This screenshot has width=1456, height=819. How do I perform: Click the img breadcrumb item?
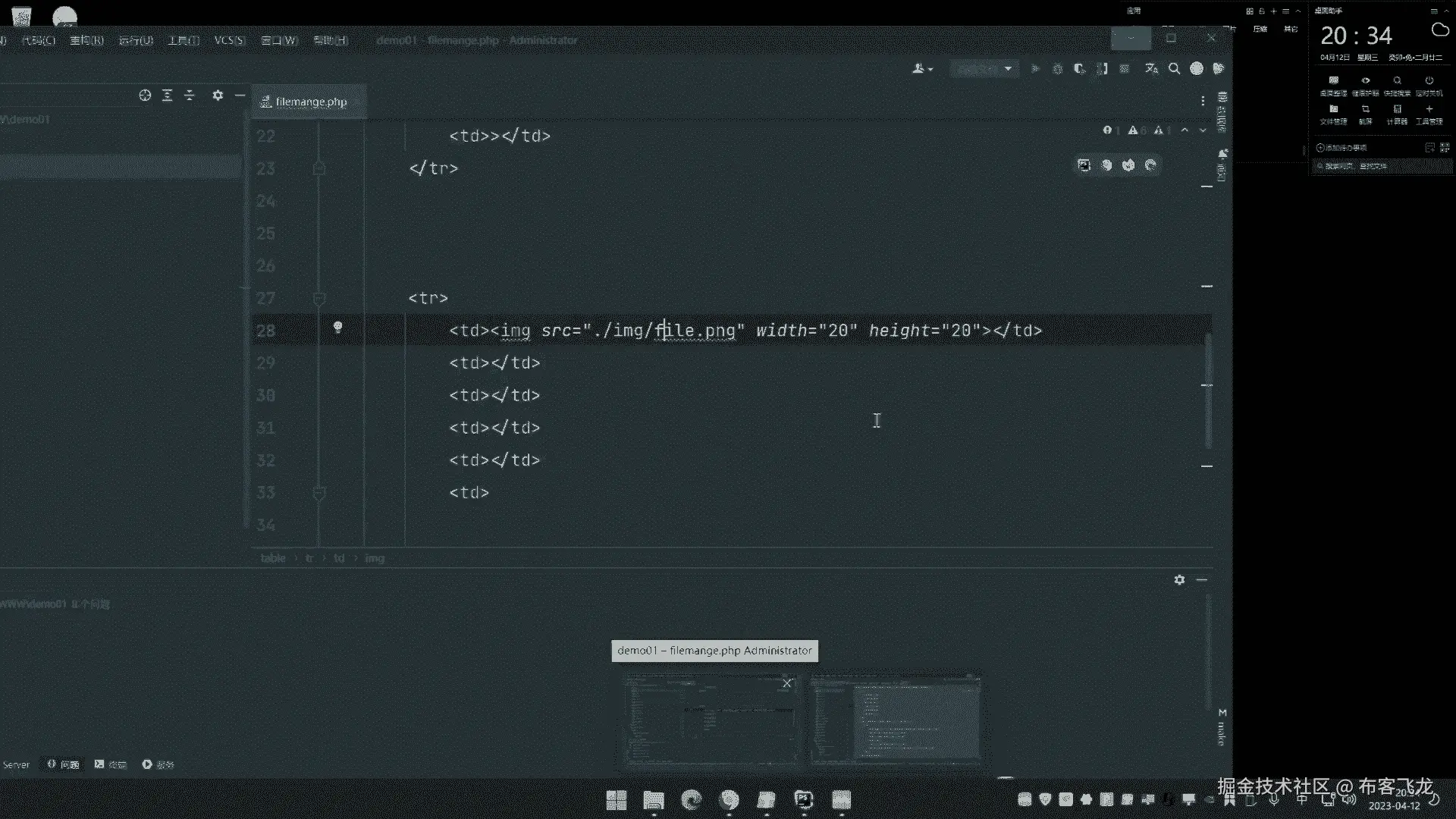(375, 558)
